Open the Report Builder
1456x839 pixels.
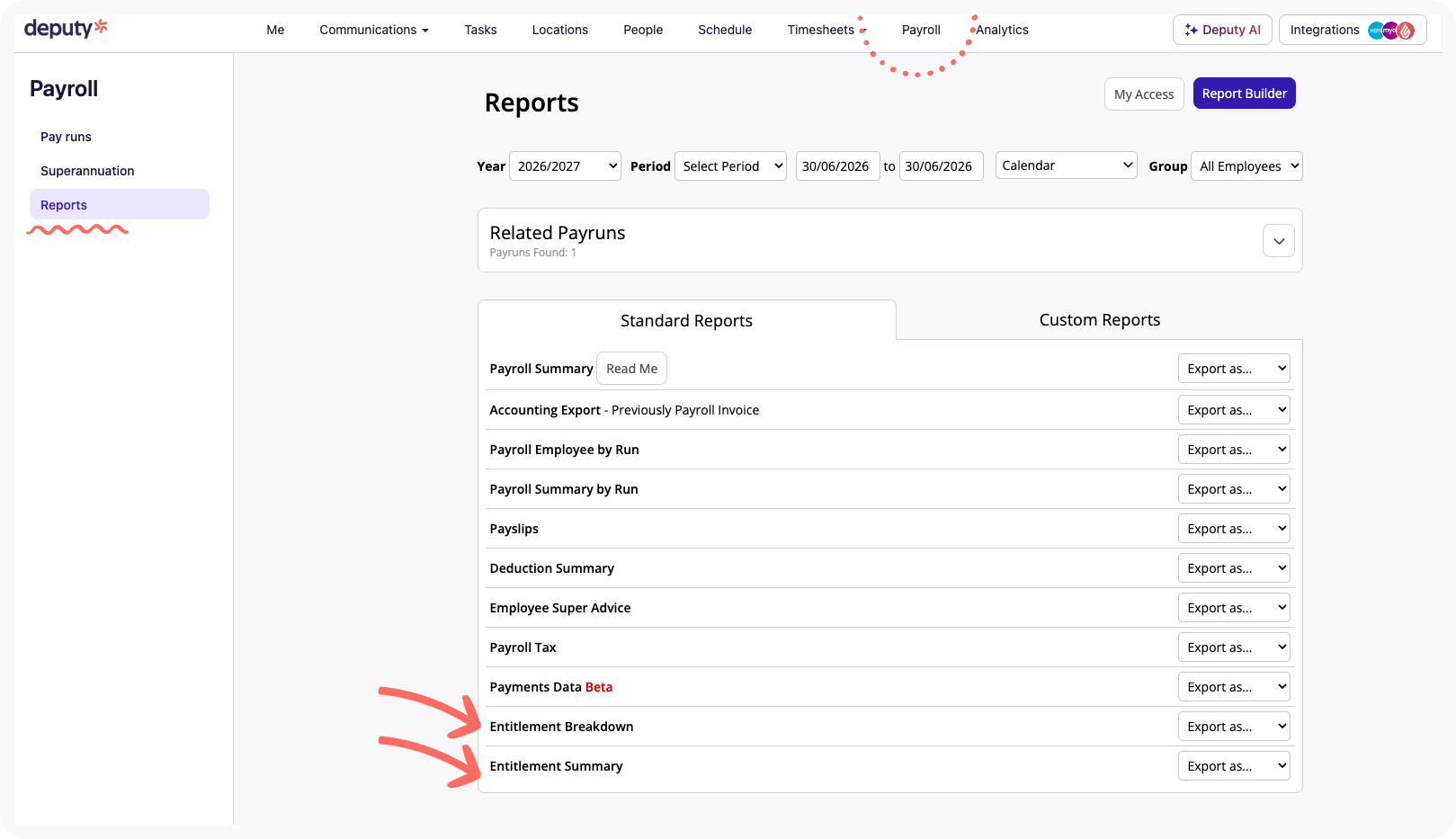click(x=1245, y=94)
